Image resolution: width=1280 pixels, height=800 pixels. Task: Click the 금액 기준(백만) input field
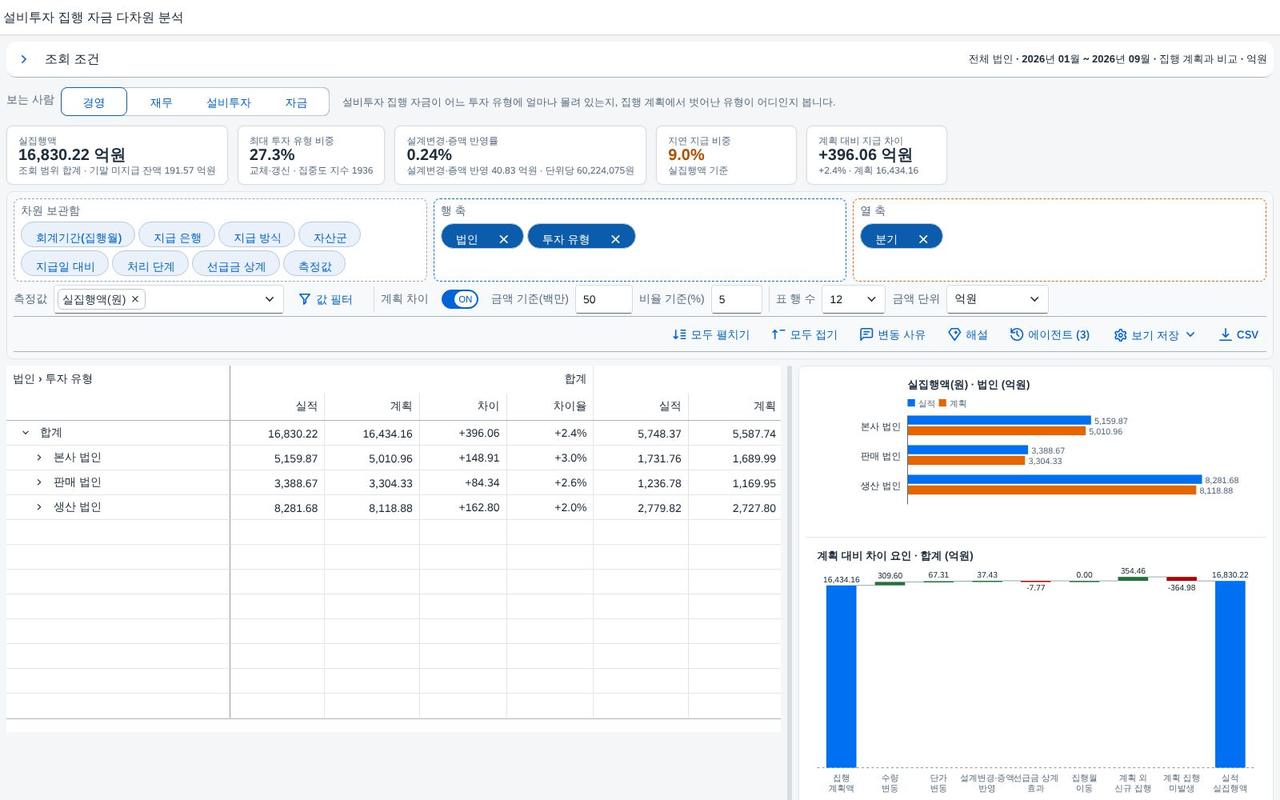point(603,299)
